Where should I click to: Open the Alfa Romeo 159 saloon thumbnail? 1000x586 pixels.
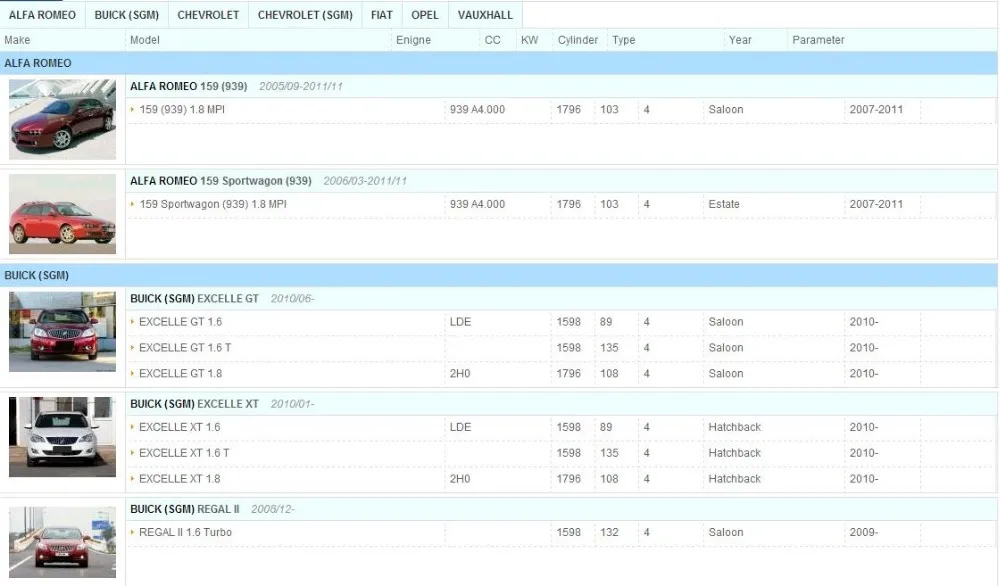pyautogui.click(x=62, y=119)
